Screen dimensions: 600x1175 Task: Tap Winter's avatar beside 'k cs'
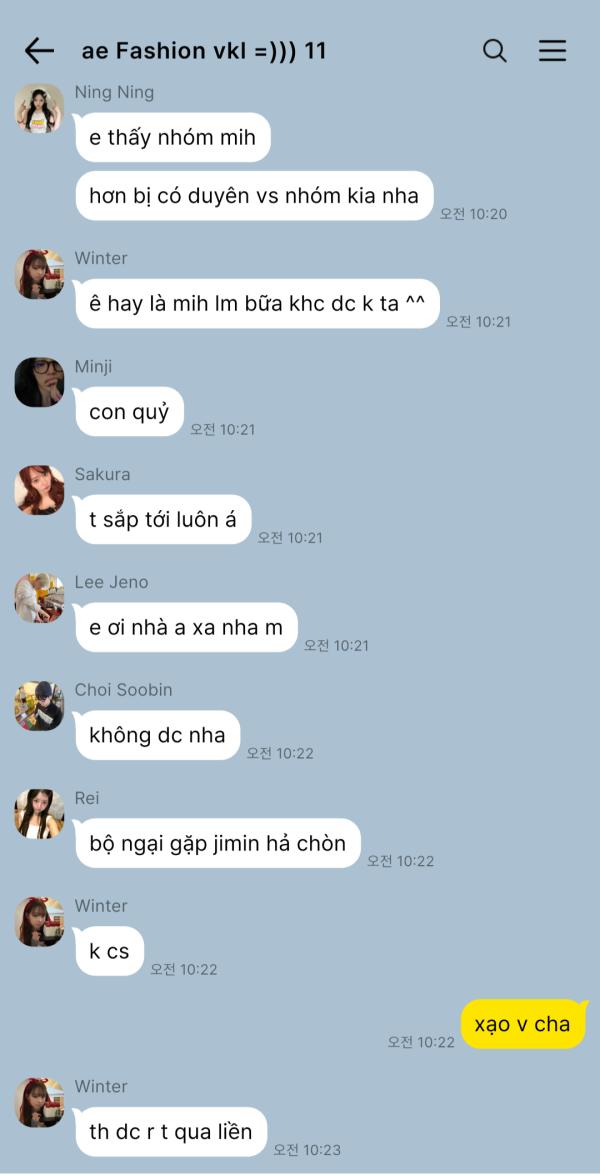(39, 922)
